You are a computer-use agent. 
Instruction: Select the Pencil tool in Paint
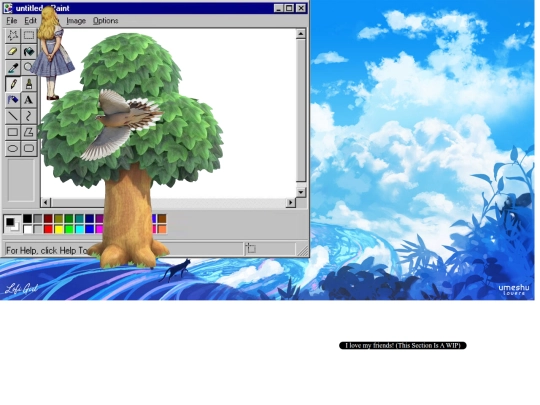(13, 84)
